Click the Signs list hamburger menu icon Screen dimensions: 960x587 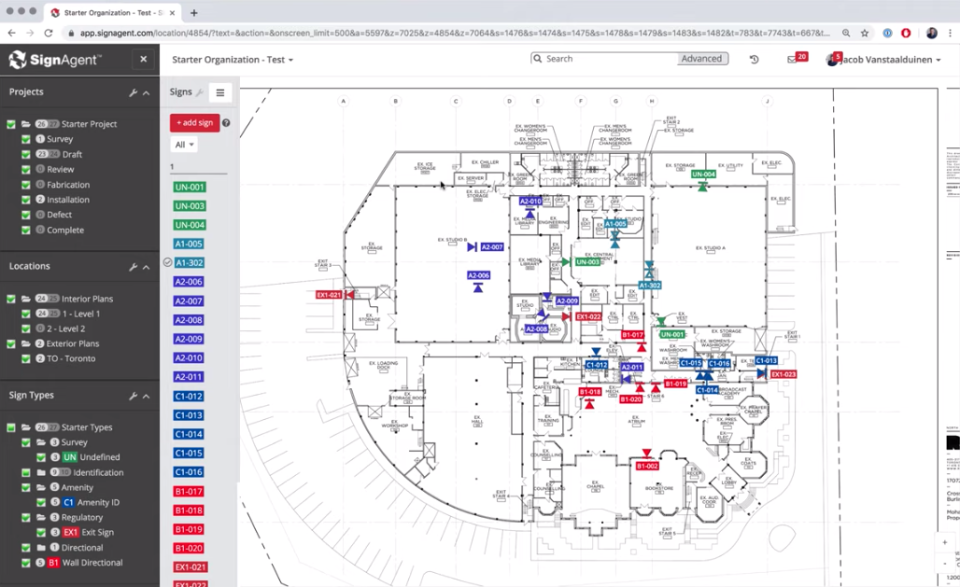(220, 92)
